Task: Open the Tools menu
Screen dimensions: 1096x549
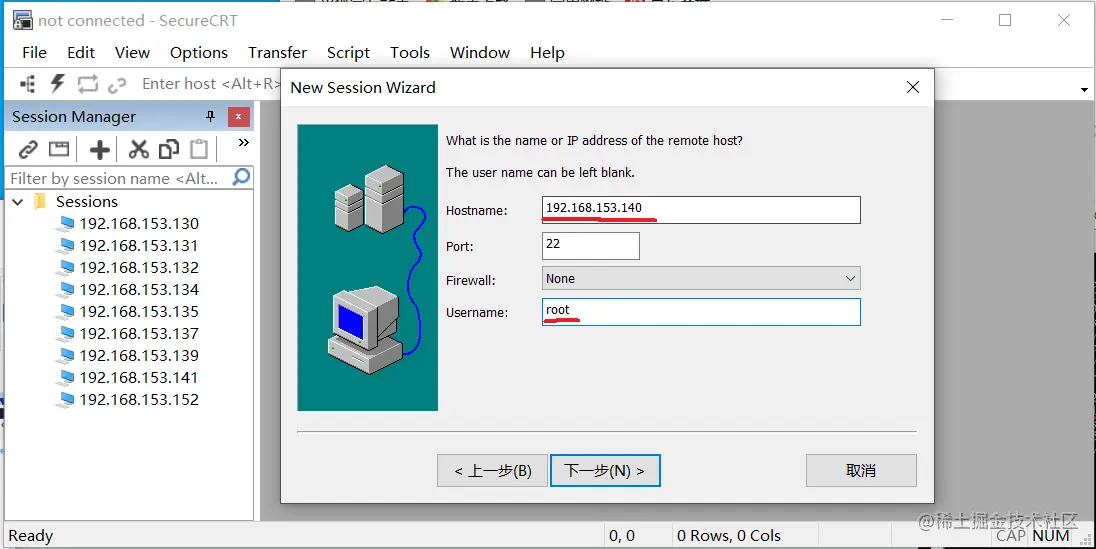Action: coord(410,52)
